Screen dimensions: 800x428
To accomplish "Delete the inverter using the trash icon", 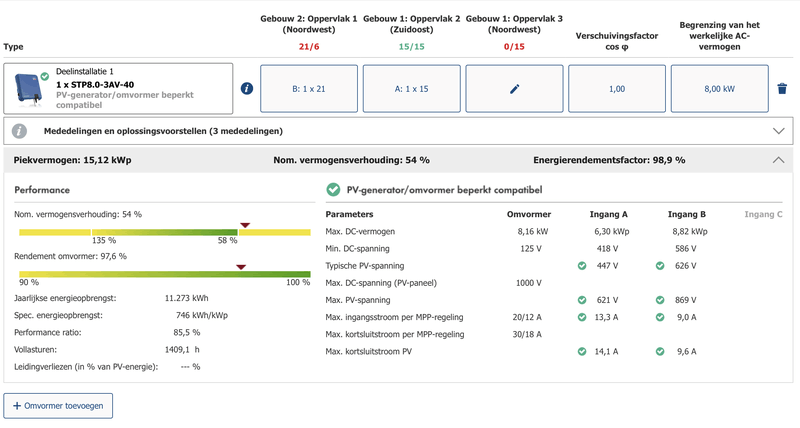I will pyautogui.click(x=781, y=89).
